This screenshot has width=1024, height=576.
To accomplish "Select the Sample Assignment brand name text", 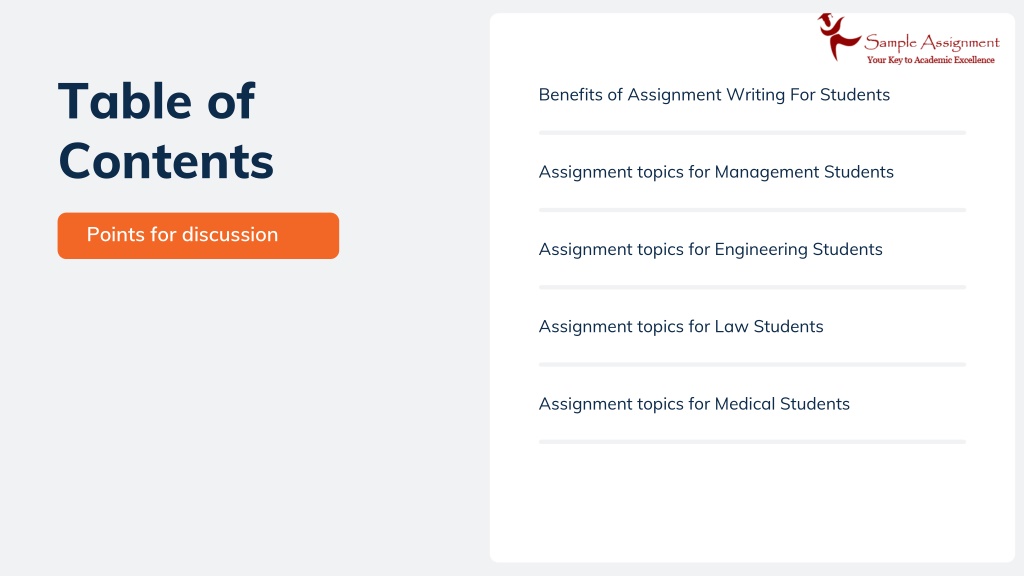I will 932,43.
